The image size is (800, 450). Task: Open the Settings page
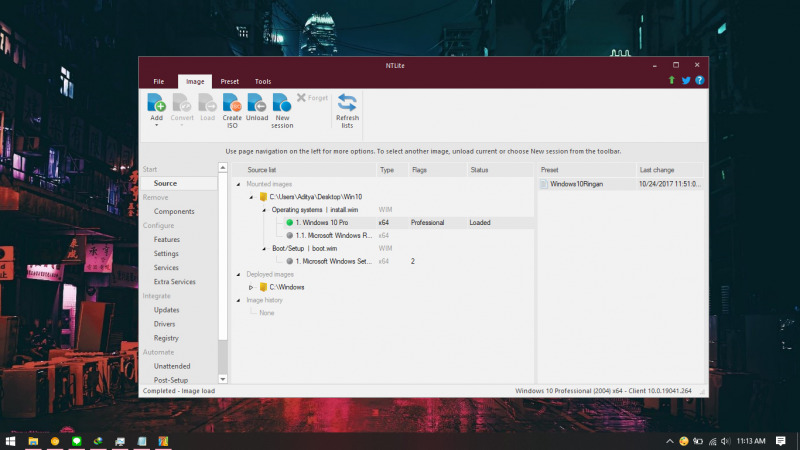[166, 254]
